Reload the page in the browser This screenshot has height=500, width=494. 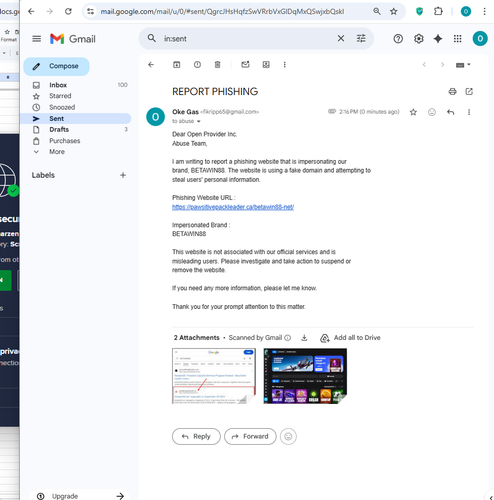[x=68, y=12]
